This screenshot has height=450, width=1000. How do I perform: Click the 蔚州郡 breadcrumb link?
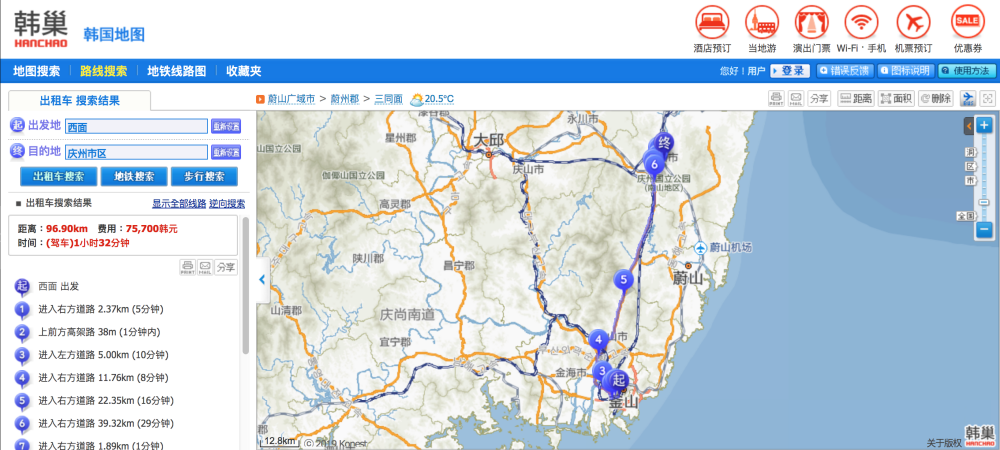pyautogui.click(x=345, y=99)
